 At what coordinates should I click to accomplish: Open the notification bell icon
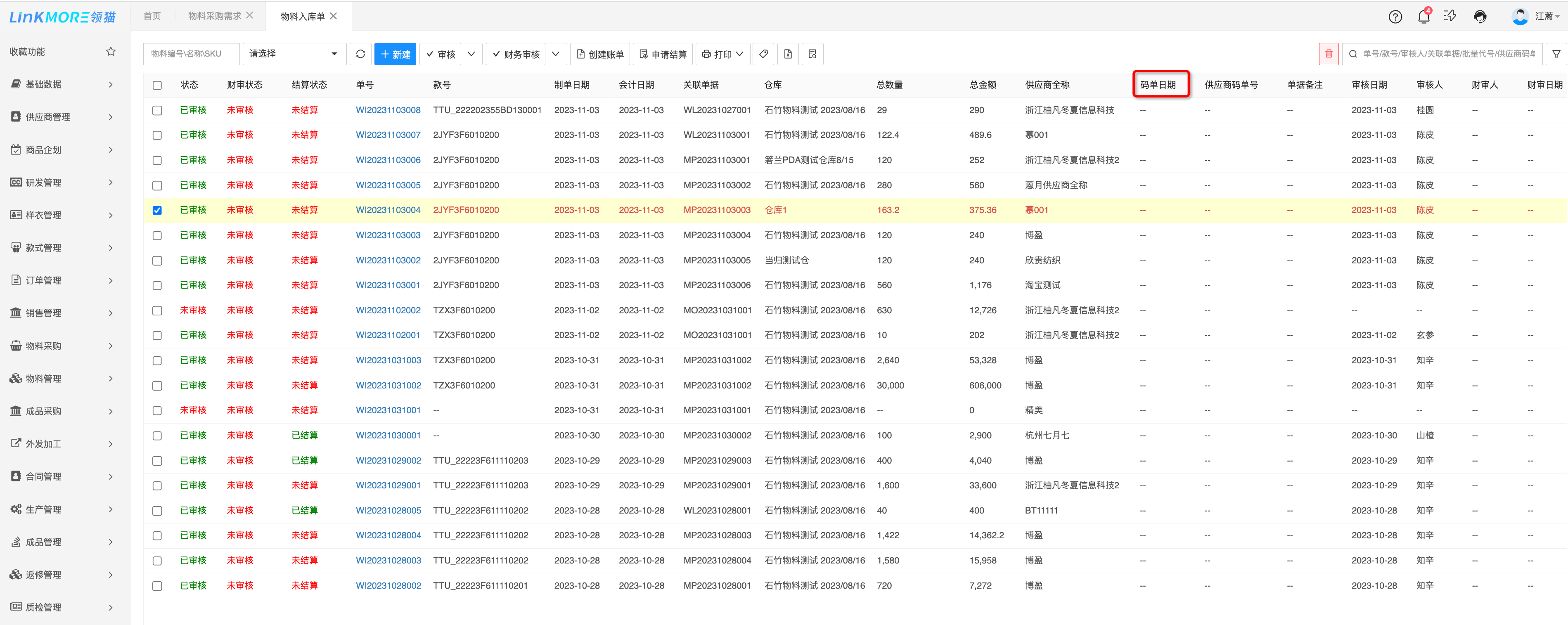(x=1423, y=17)
